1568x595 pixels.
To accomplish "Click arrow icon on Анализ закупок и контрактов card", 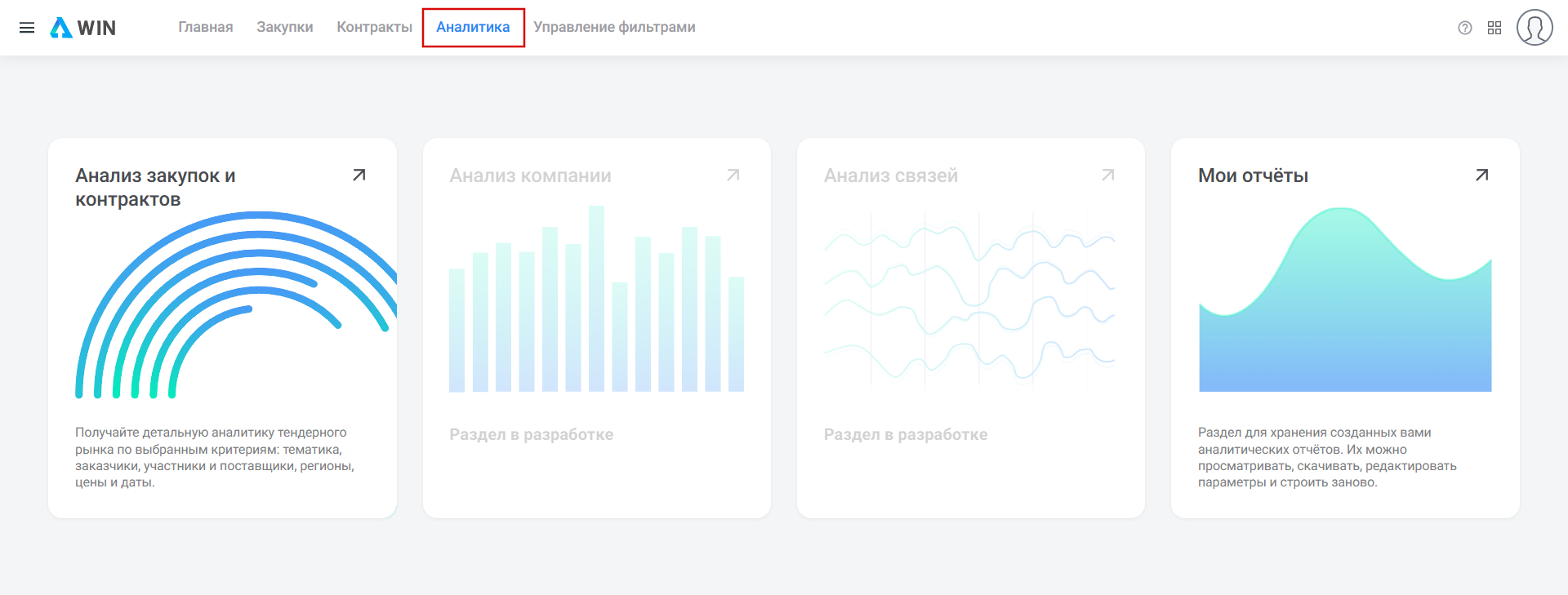I will tap(359, 175).
